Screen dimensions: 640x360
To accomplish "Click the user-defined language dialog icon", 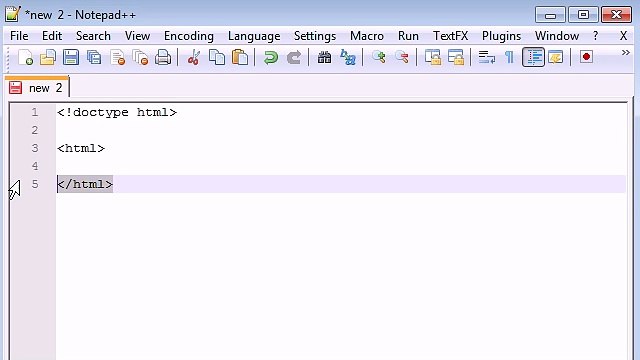I will pos(556,57).
